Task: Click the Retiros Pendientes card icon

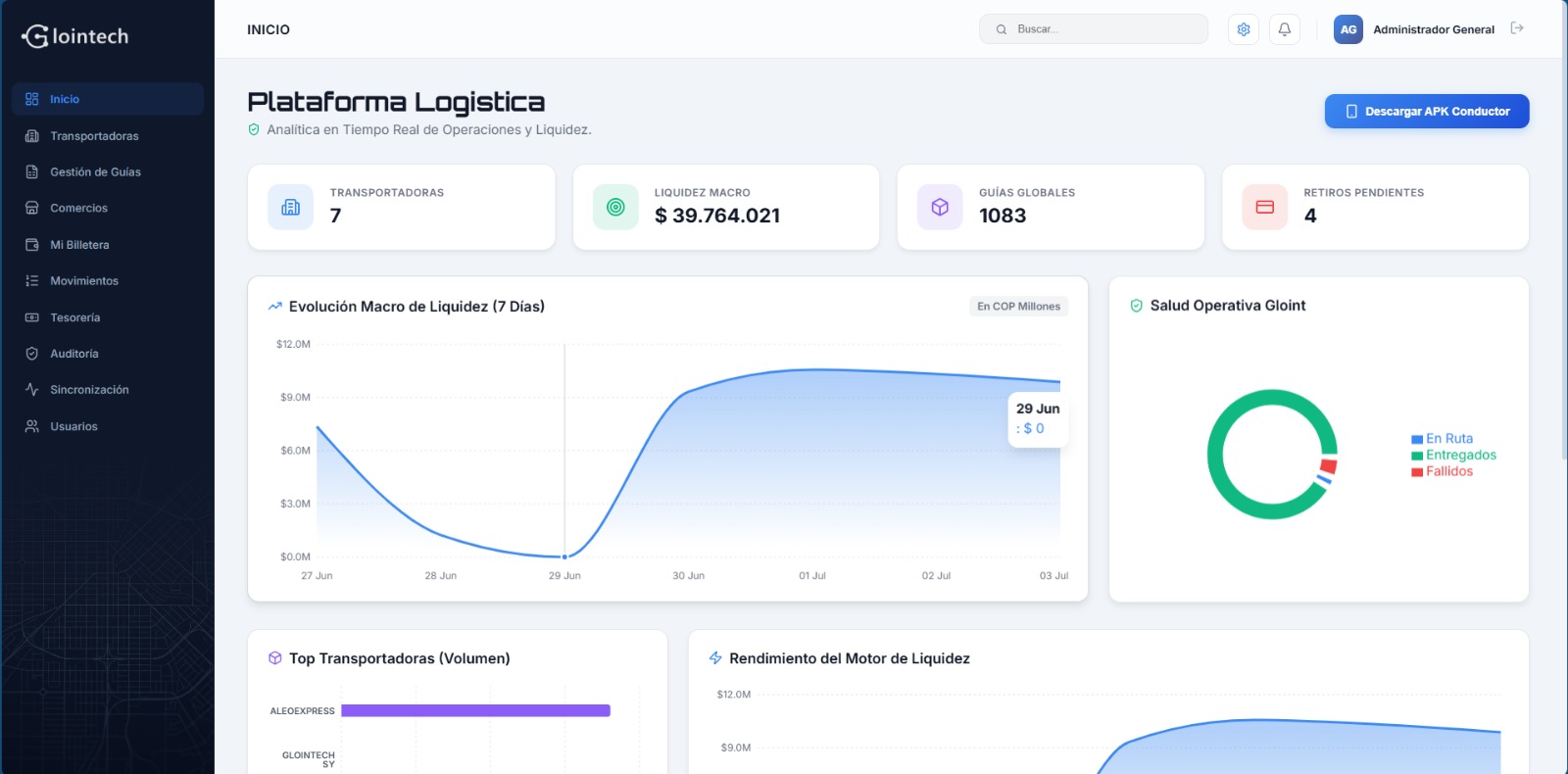Action: pos(1265,207)
